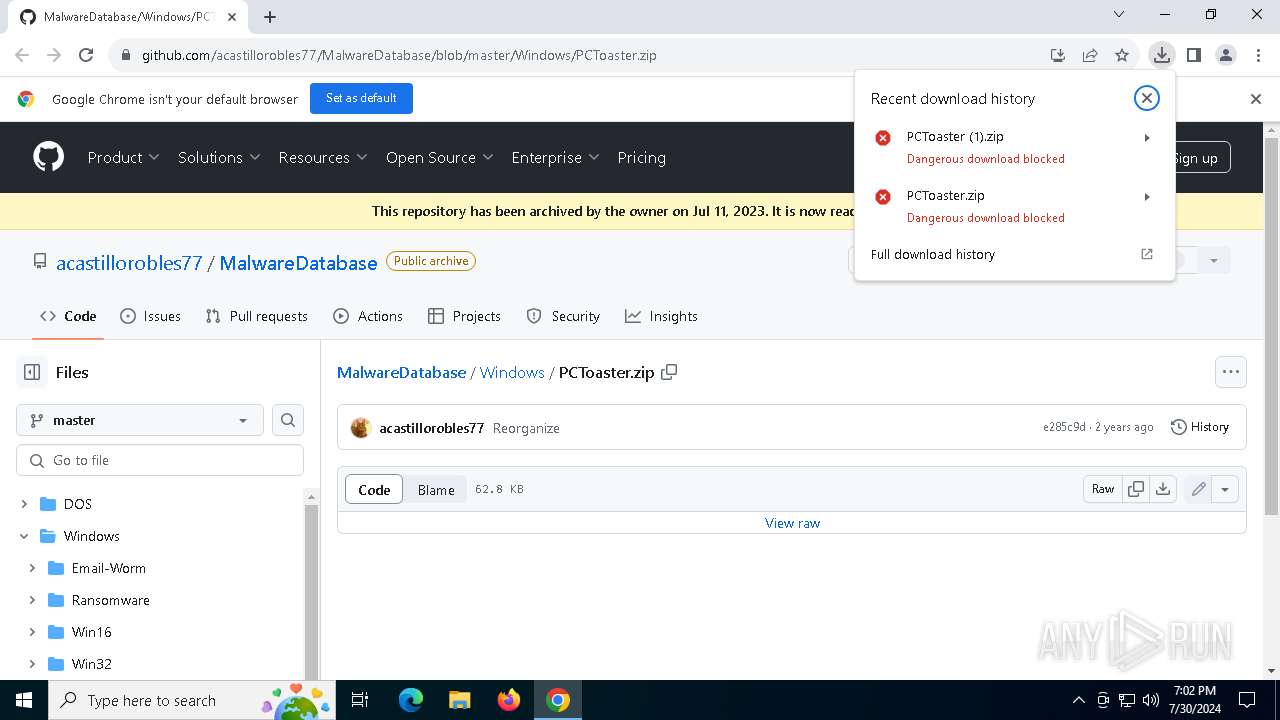Click Full download history
This screenshot has width=1280, height=720.
pyautogui.click(x=933, y=254)
